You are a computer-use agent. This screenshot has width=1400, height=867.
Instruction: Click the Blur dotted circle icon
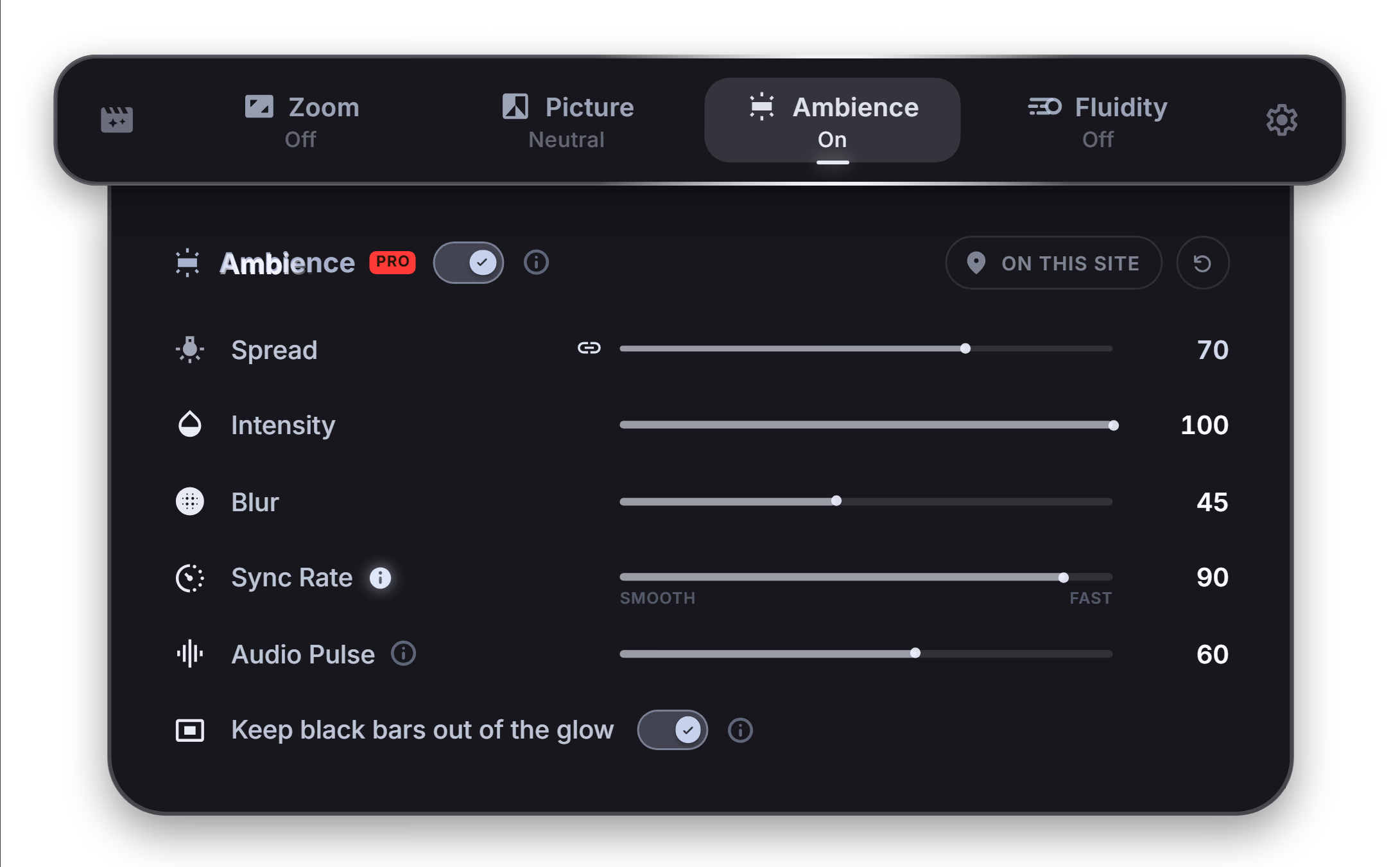190,502
